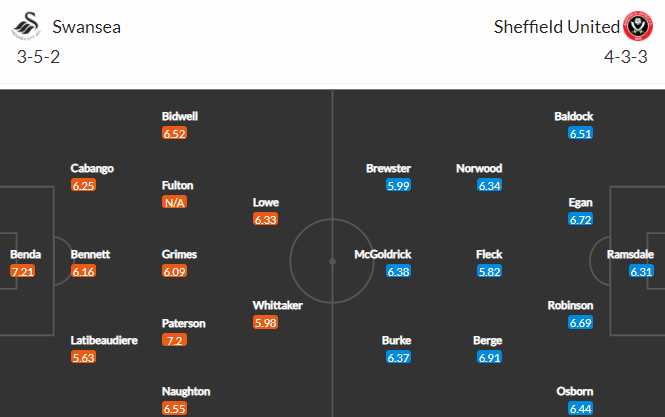Click Latibeaudiere's 5.63 rating badge
The height and width of the screenshot is (417, 665).
pyautogui.click(x=83, y=357)
